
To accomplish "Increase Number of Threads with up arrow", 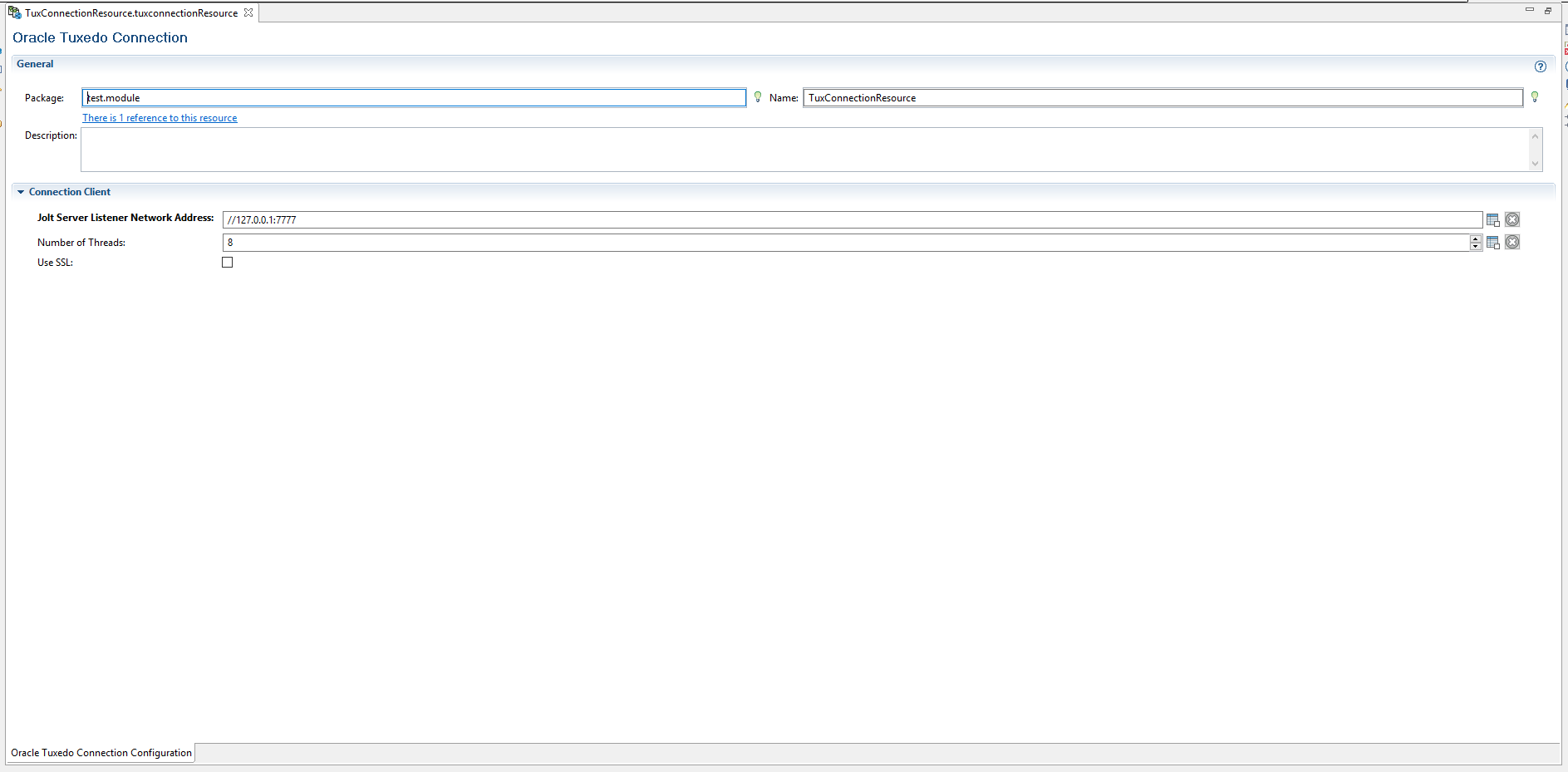I will (1476, 238).
